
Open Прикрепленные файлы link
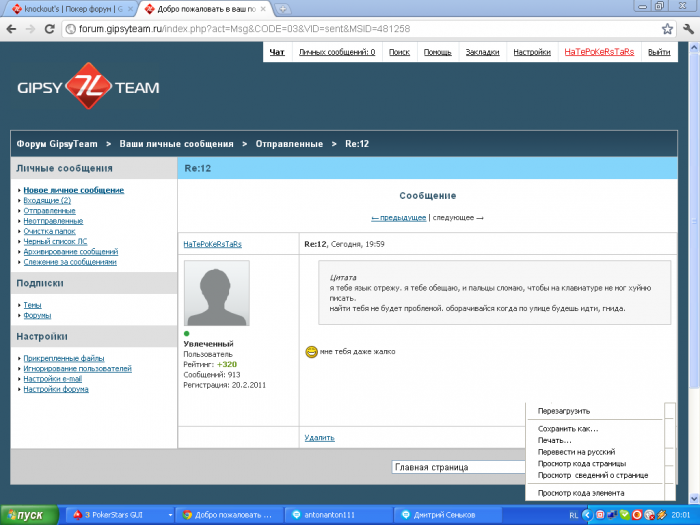click(64, 358)
